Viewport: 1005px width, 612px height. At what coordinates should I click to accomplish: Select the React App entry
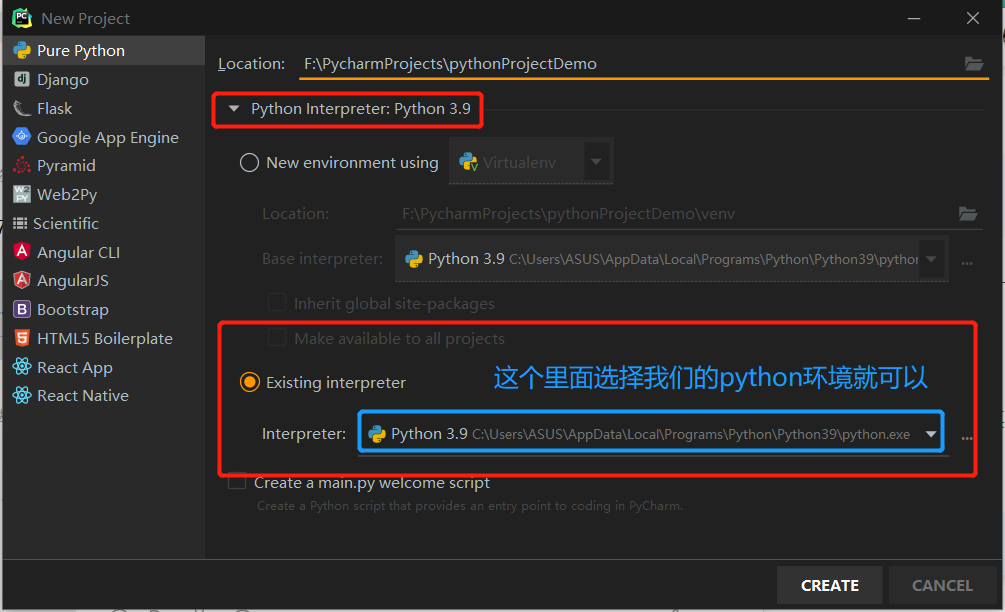[104, 367]
